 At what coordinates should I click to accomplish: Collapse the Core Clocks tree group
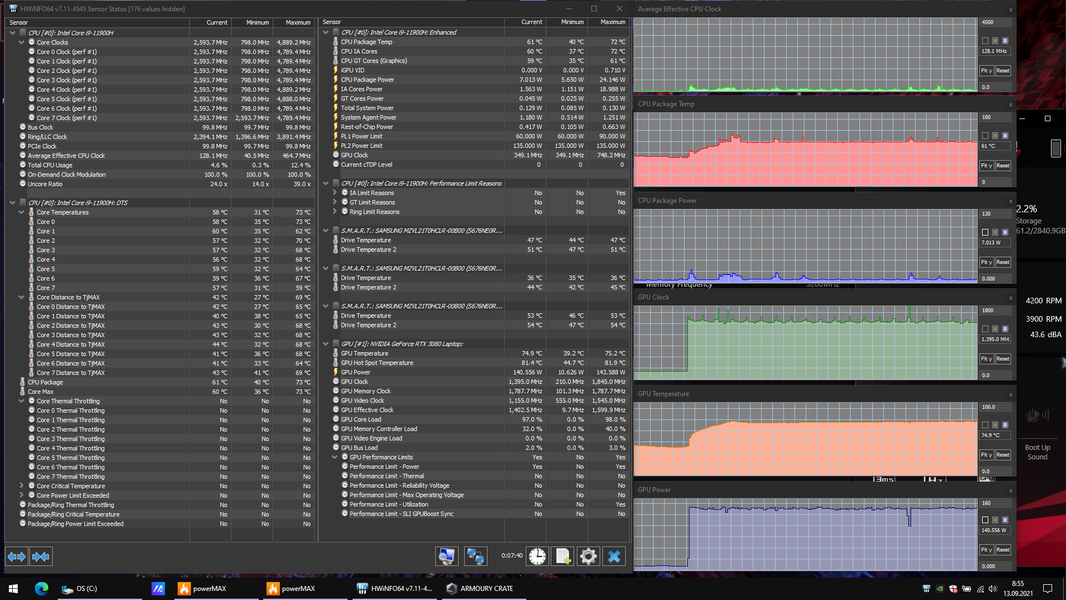22,42
